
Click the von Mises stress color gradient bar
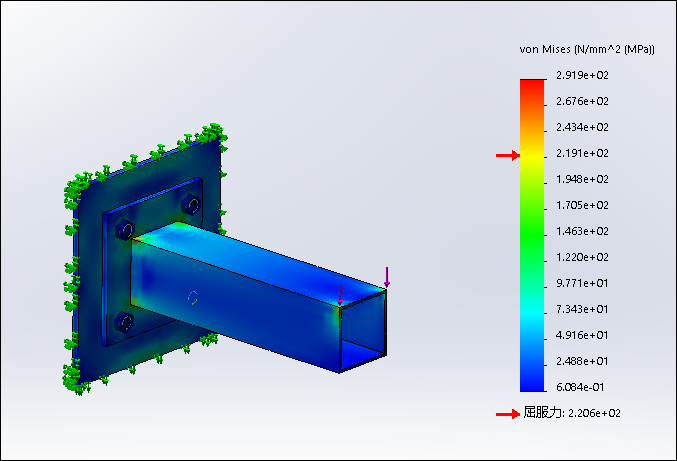[x=532, y=235]
